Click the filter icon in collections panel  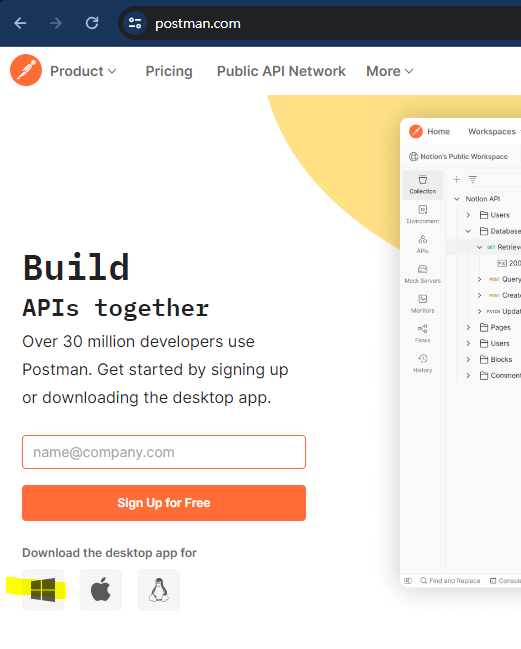(x=473, y=179)
